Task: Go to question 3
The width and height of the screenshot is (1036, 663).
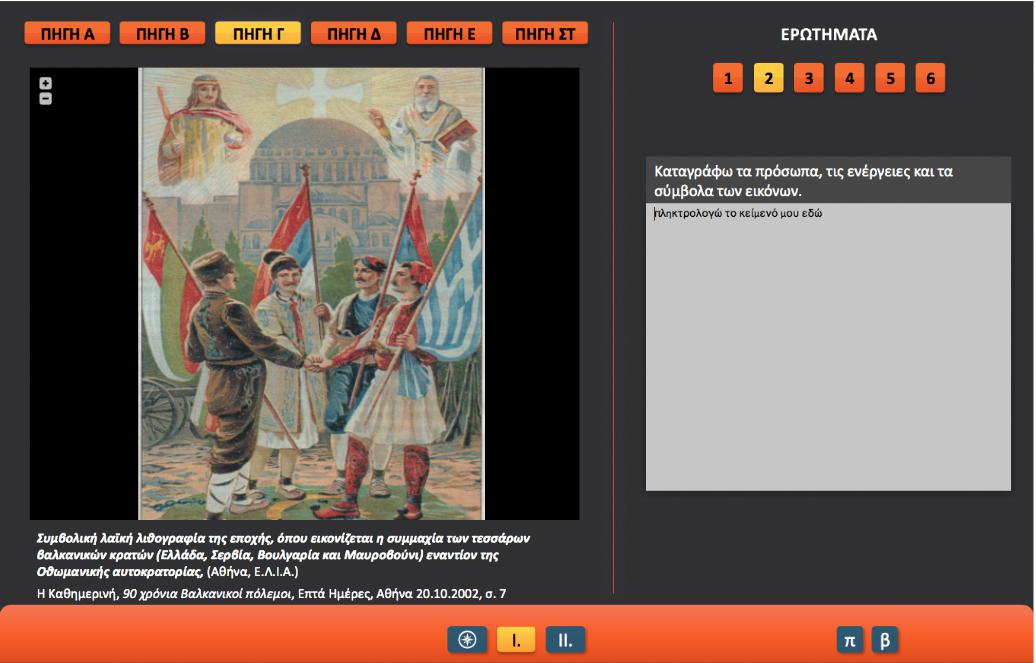Action: coord(809,79)
